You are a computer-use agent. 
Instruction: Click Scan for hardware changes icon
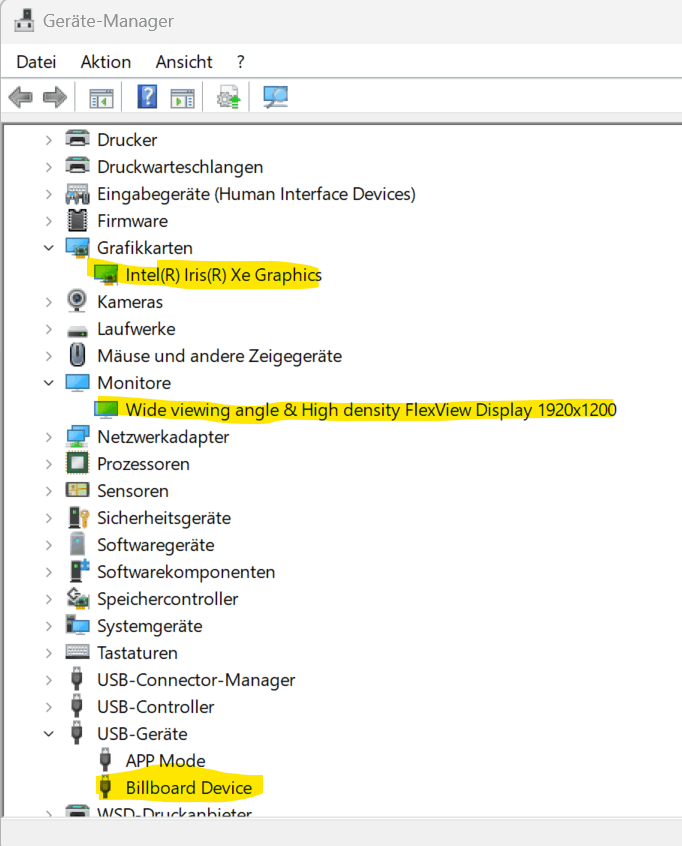(275, 97)
